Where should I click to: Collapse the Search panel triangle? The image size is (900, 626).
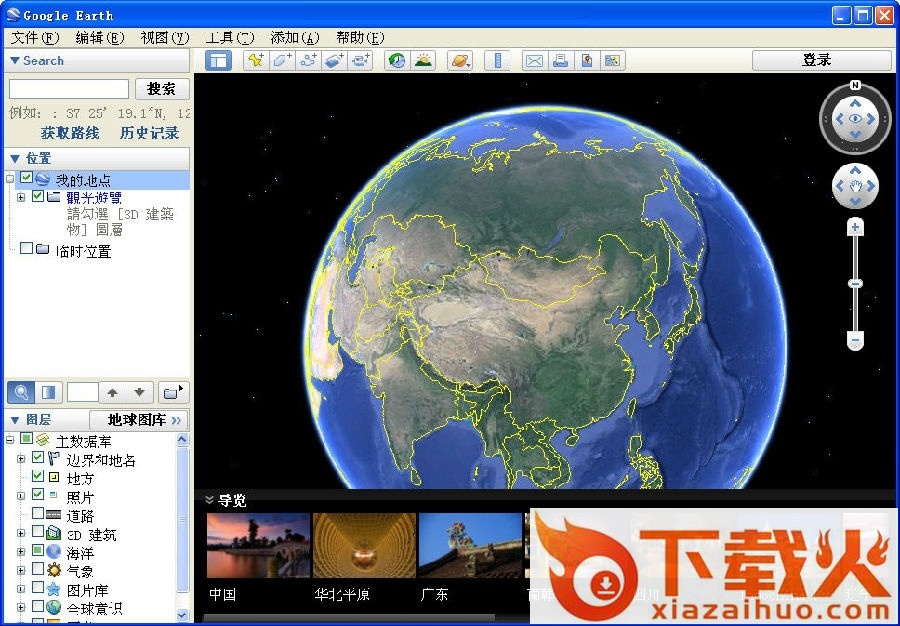(x=15, y=60)
